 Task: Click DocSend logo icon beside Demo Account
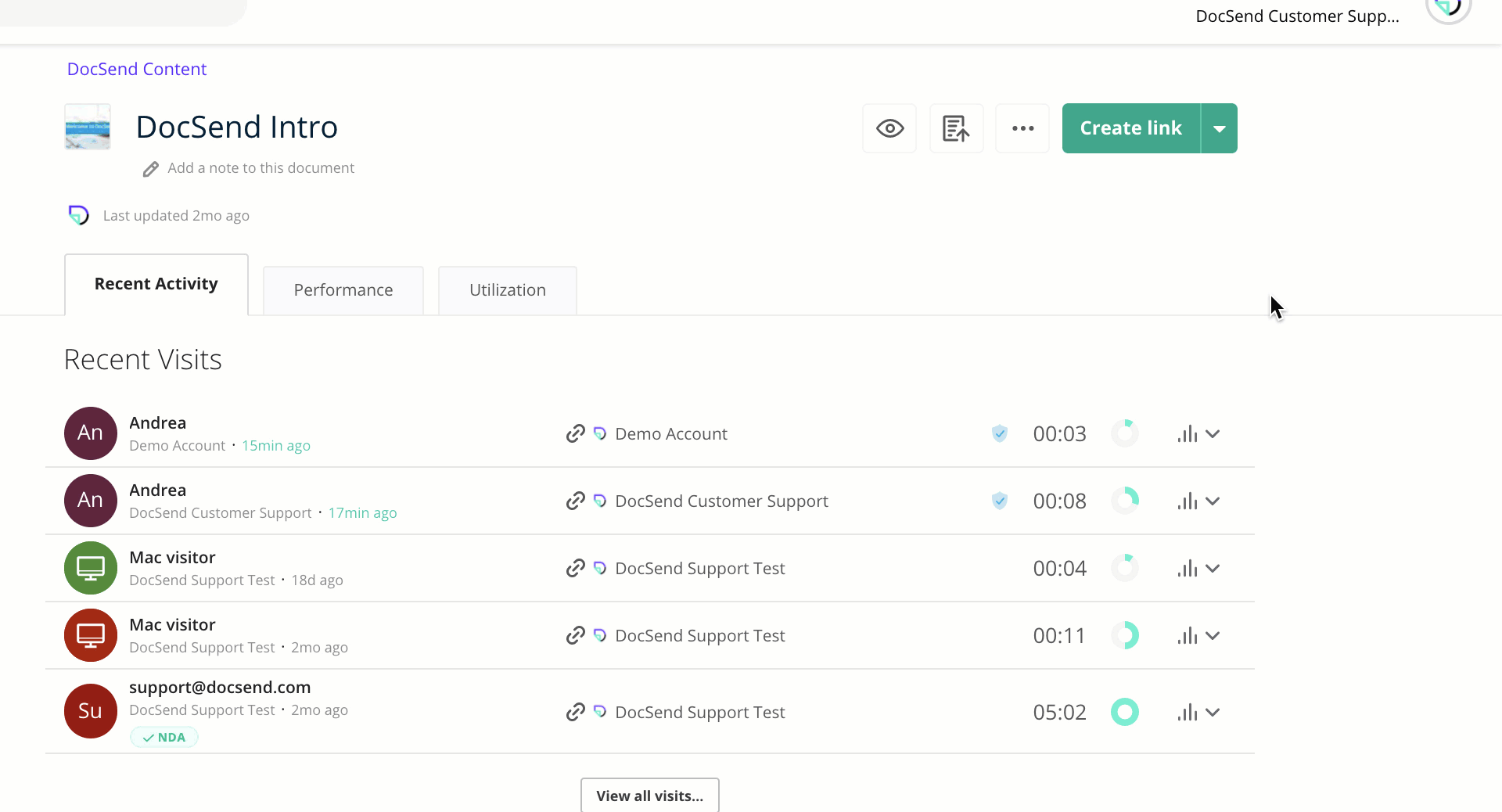pyautogui.click(x=600, y=433)
